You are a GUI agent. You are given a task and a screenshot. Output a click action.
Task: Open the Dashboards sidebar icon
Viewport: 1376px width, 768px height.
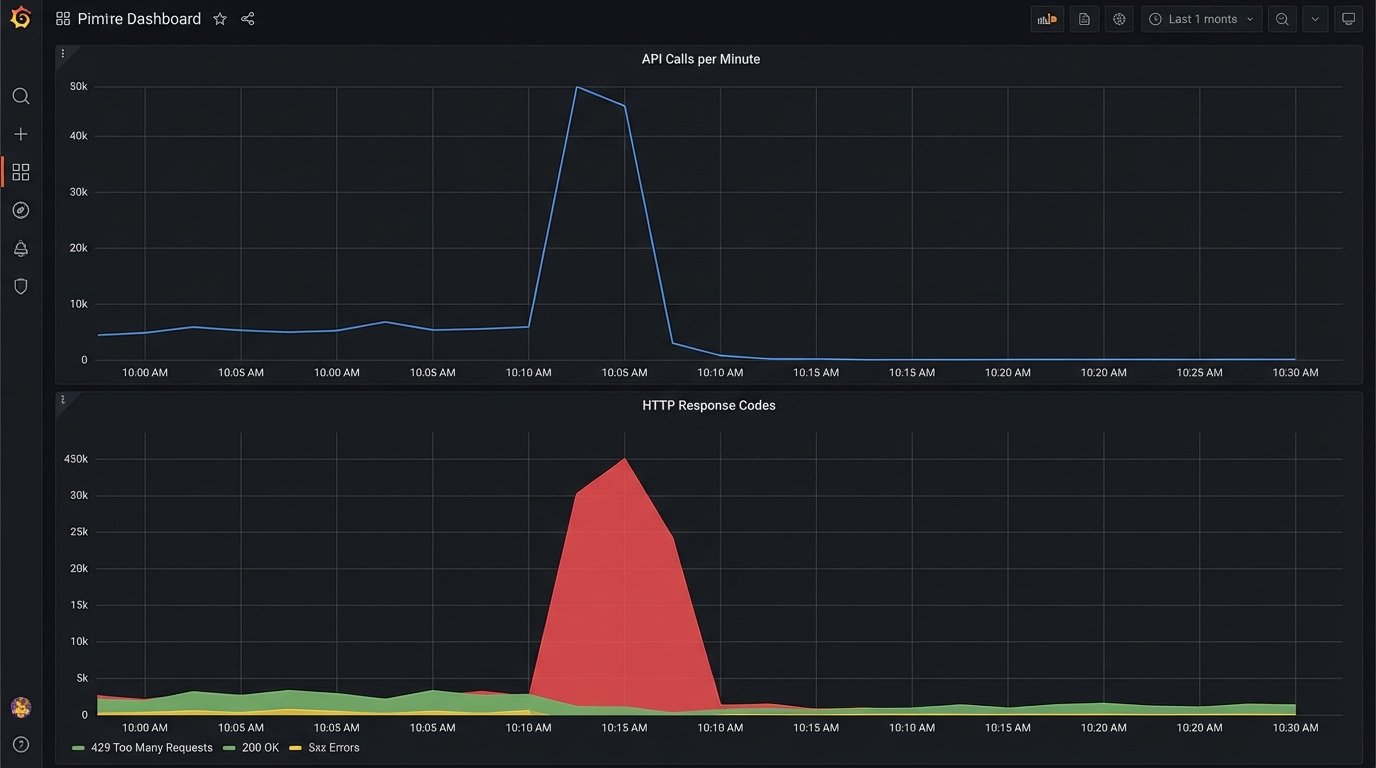pos(21,171)
